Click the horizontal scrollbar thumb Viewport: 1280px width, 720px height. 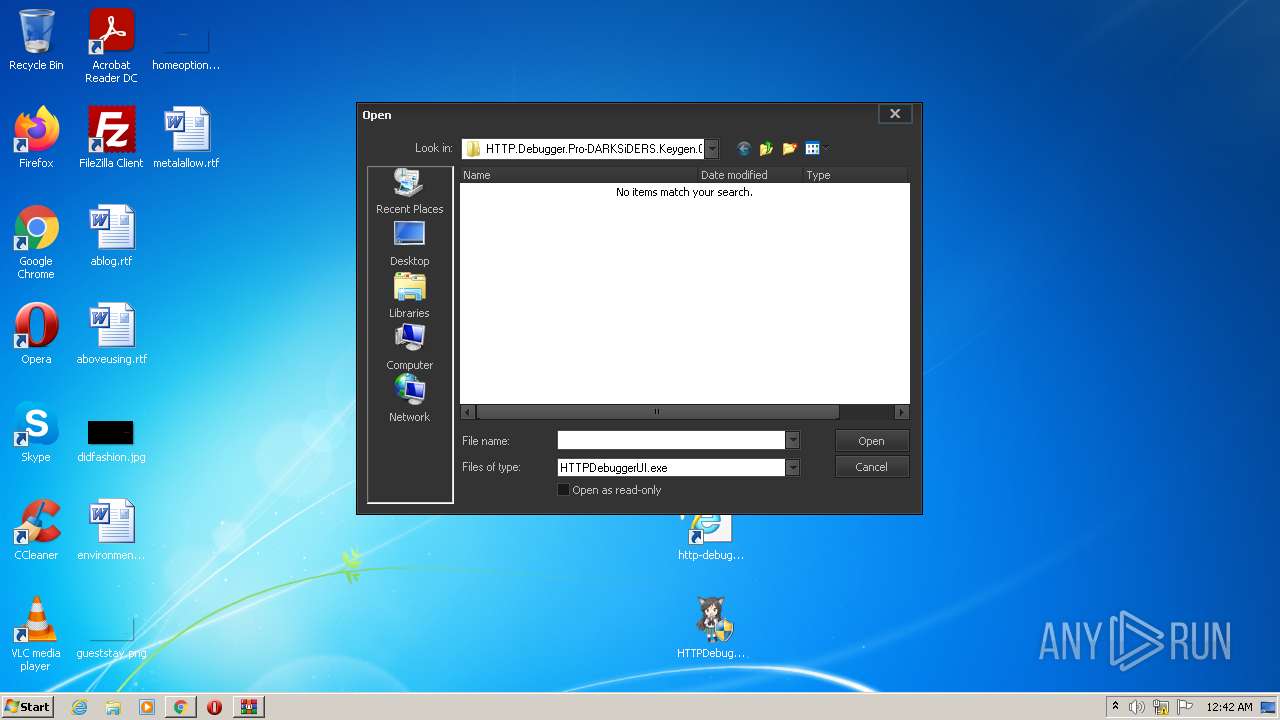click(657, 412)
